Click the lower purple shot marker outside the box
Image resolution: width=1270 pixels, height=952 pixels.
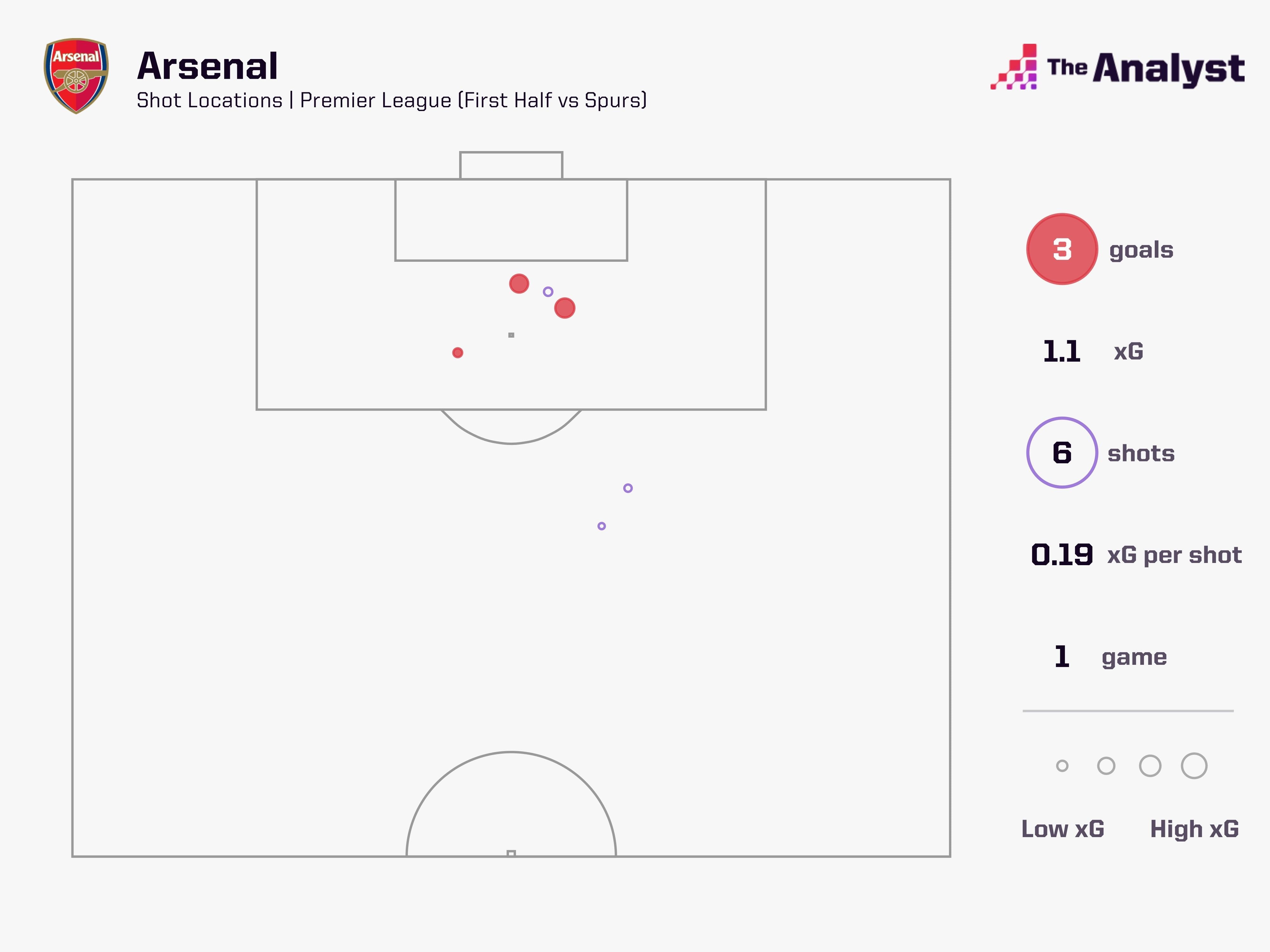[601, 526]
